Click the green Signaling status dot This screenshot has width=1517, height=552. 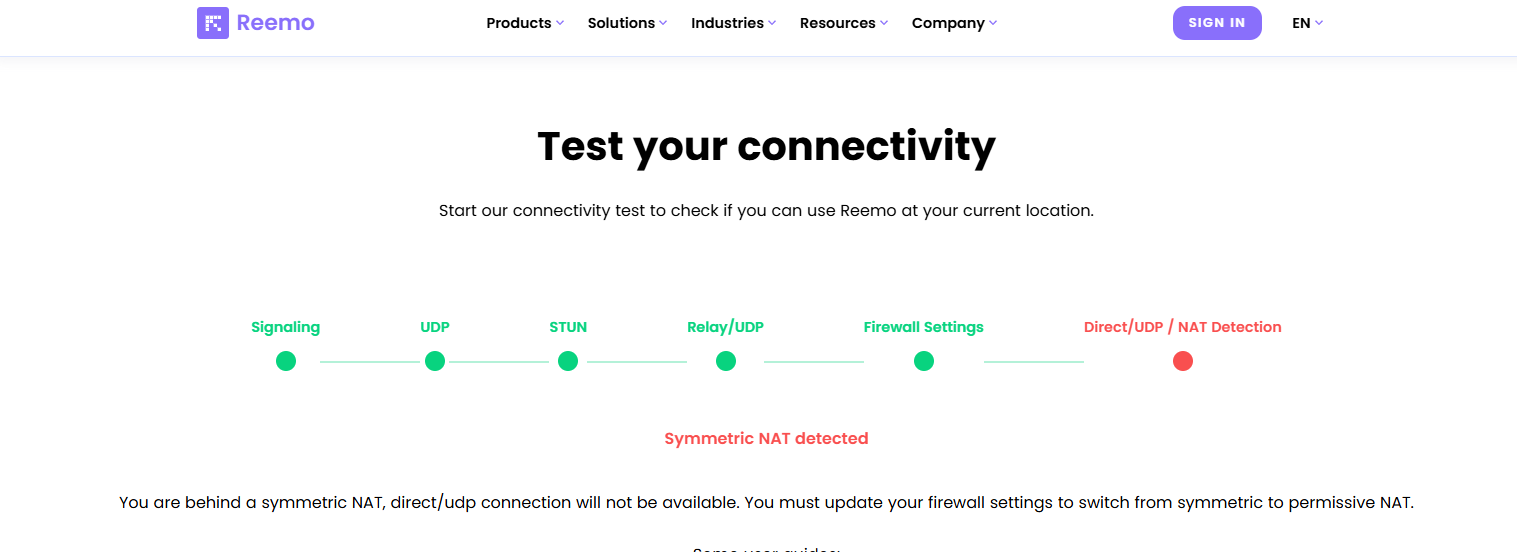[x=286, y=361]
